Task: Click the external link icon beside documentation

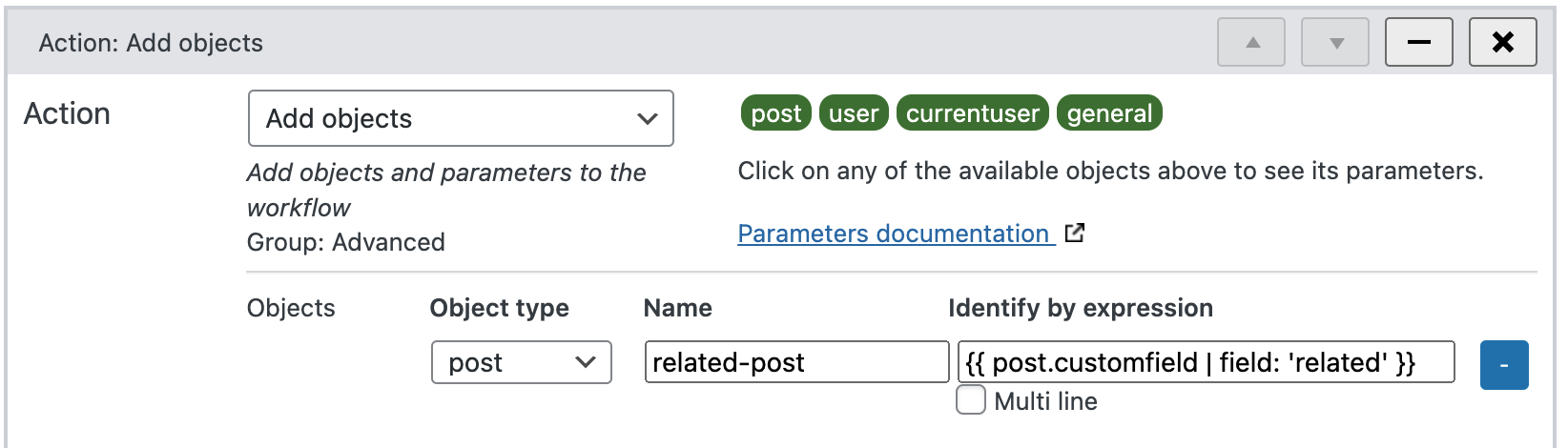Action: [x=1075, y=233]
